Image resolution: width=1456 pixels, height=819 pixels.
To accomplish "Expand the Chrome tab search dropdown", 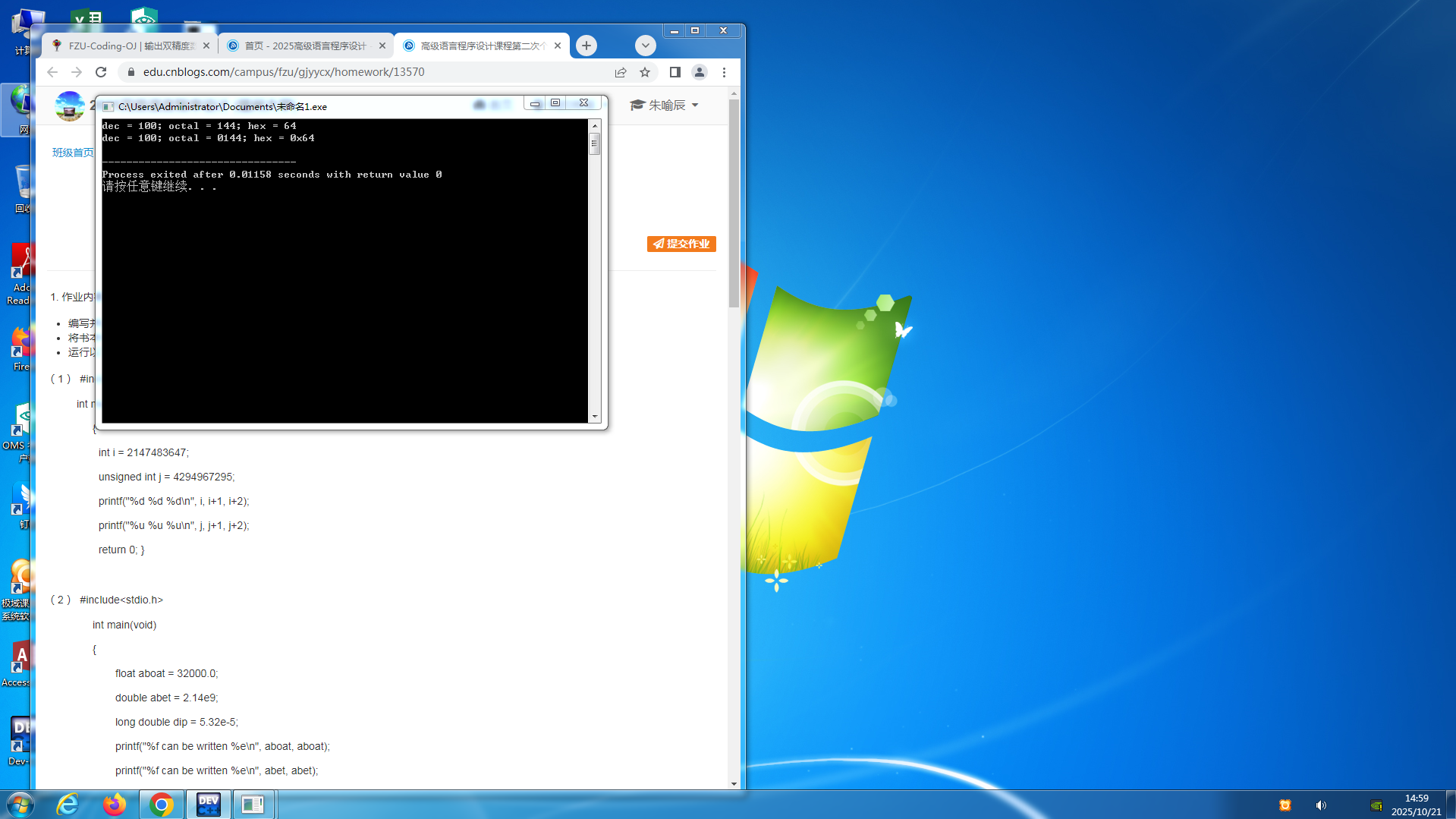I will (645, 46).
